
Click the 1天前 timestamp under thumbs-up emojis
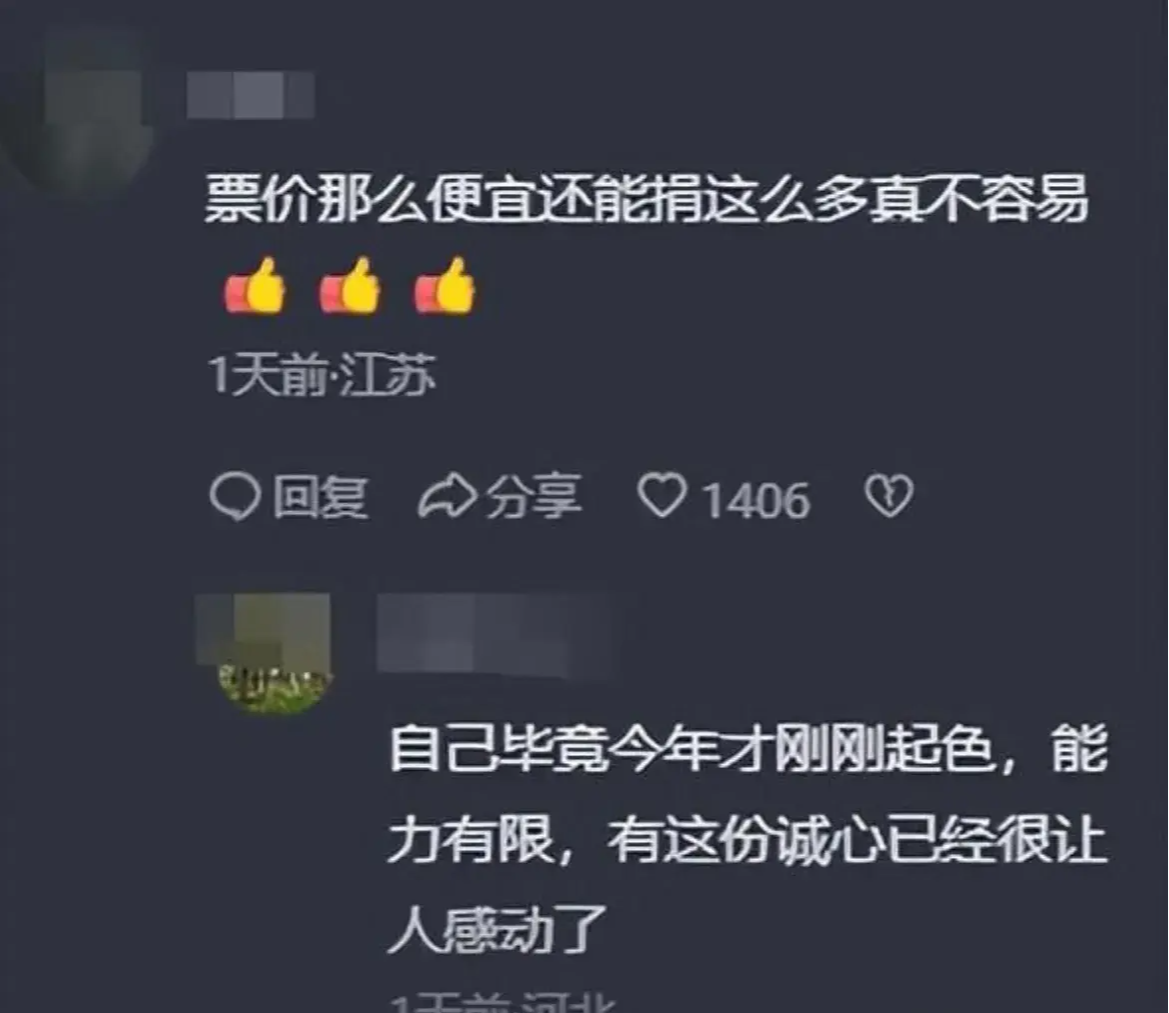(268, 374)
